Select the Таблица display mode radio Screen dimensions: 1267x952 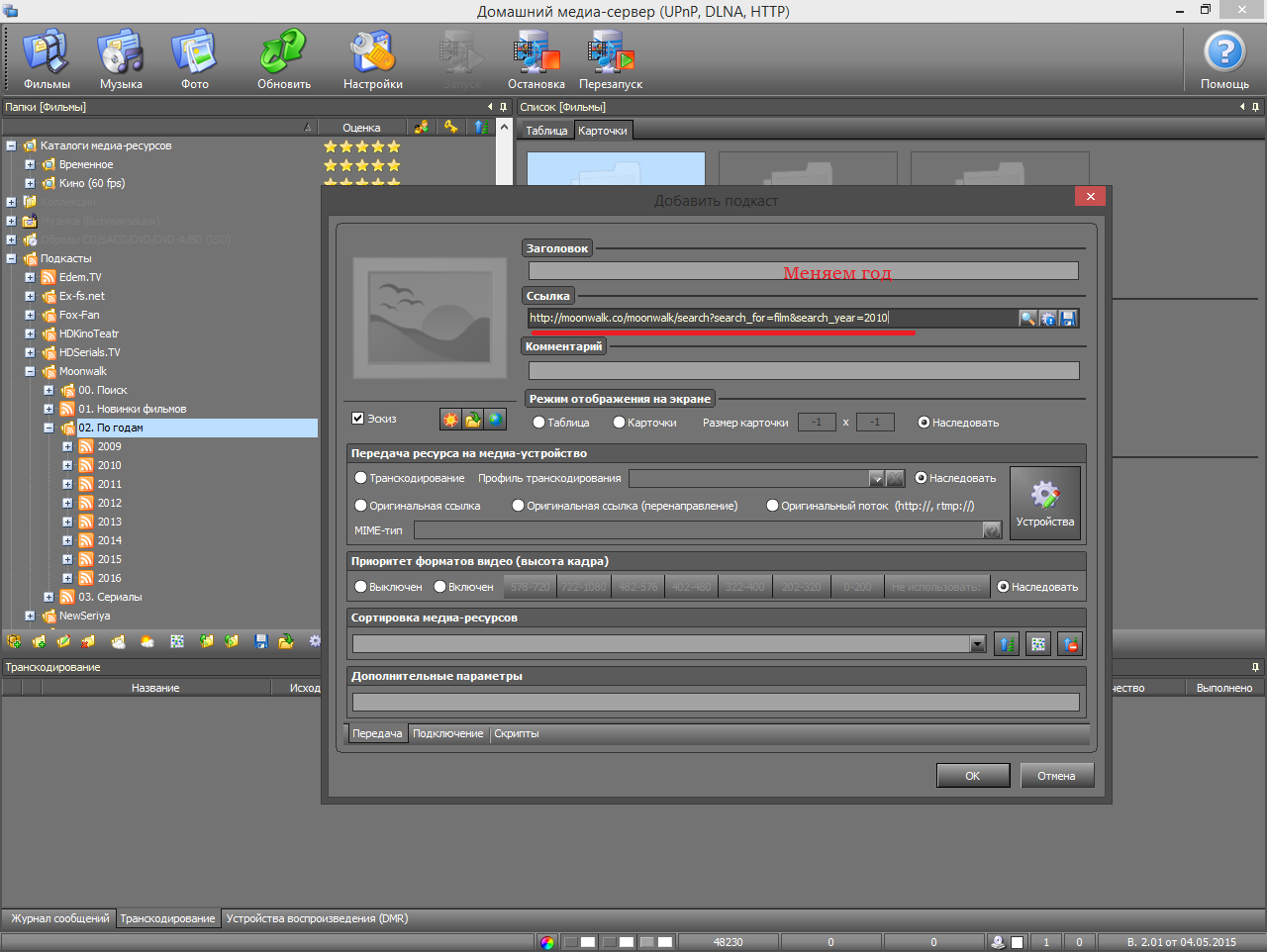[x=539, y=423]
